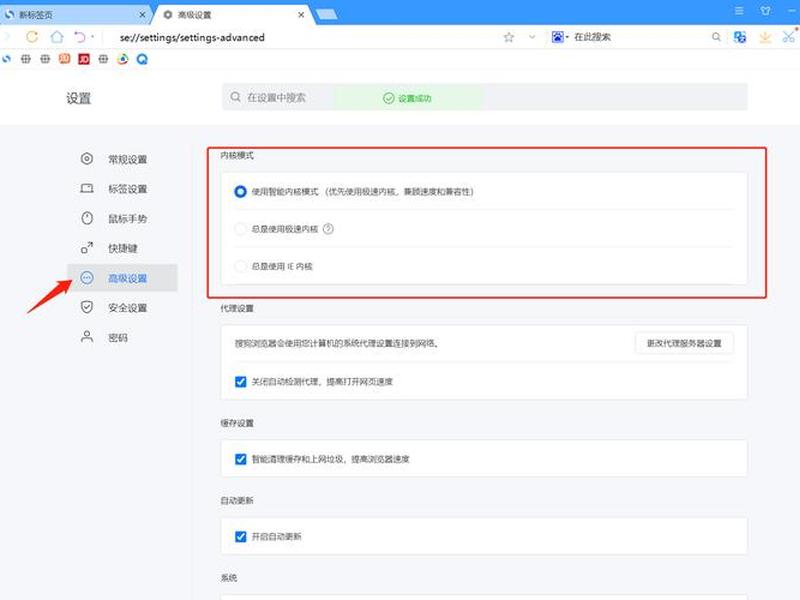
Task: Open the Sogou bookmark icon in favorites bar
Action: click(6, 59)
